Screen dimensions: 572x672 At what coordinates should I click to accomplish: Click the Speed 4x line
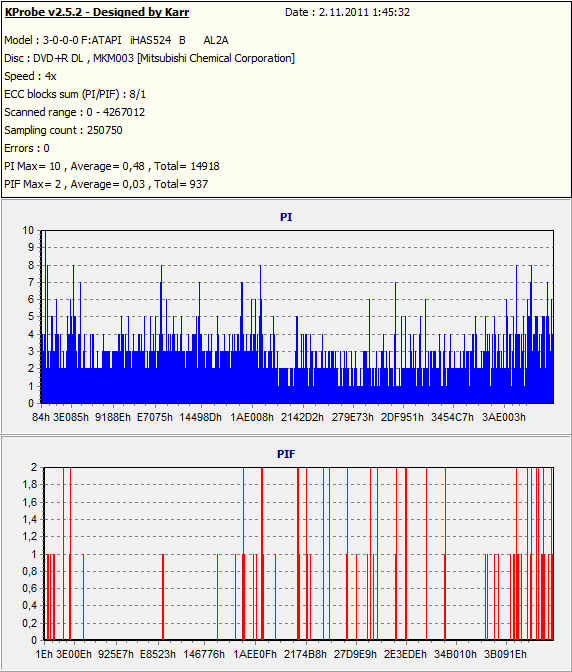[x=30, y=76]
